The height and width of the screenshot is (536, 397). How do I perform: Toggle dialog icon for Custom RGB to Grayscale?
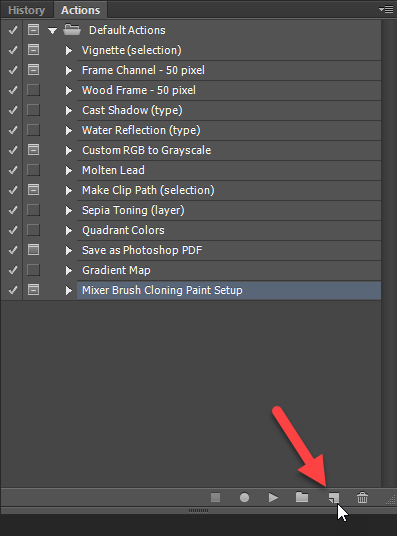coord(33,150)
